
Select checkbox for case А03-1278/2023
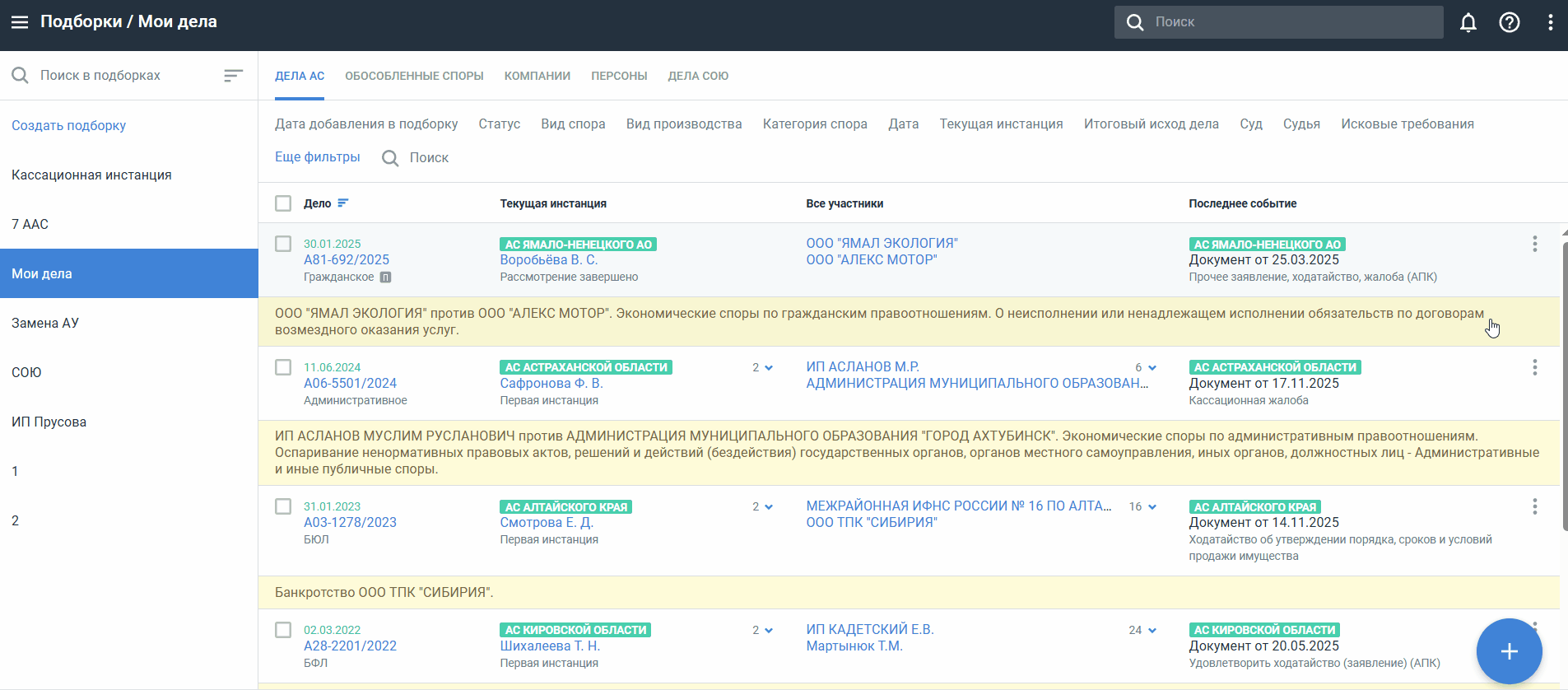(283, 506)
